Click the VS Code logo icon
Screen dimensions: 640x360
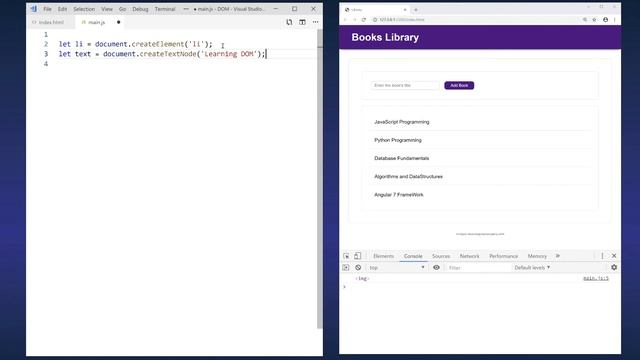[34, 9]
